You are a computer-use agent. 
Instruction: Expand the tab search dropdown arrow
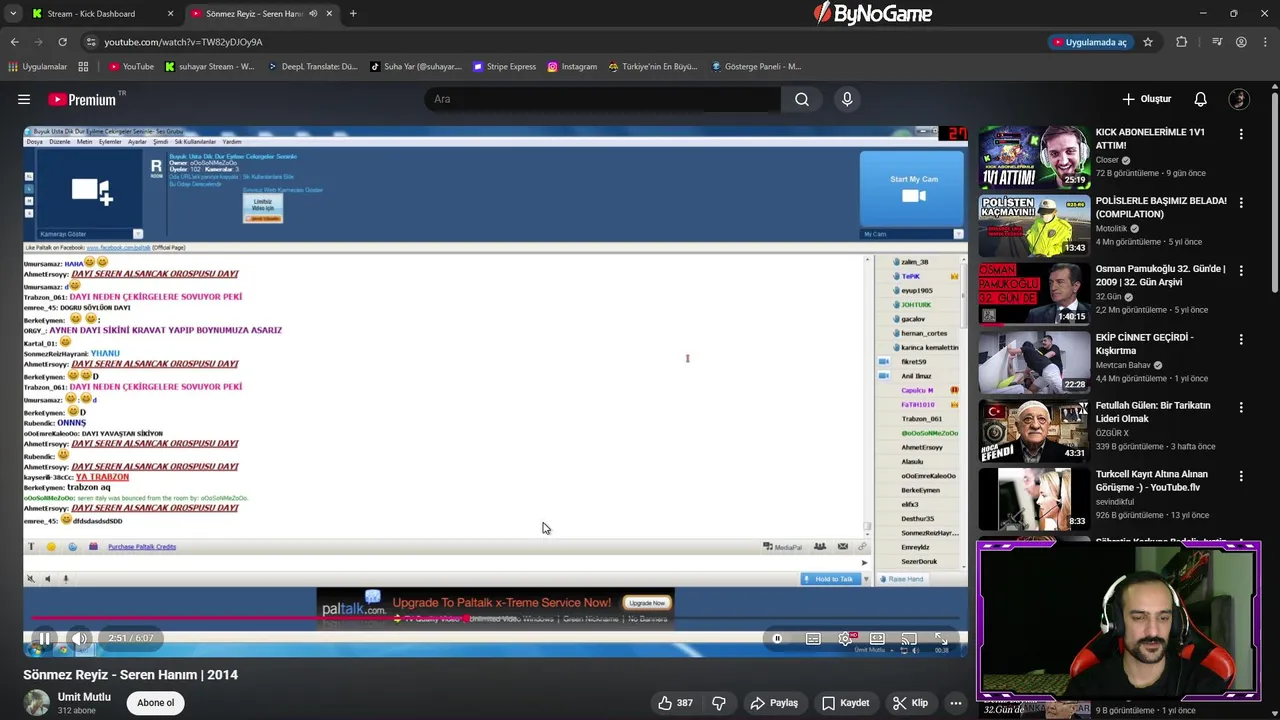point(12,14)
